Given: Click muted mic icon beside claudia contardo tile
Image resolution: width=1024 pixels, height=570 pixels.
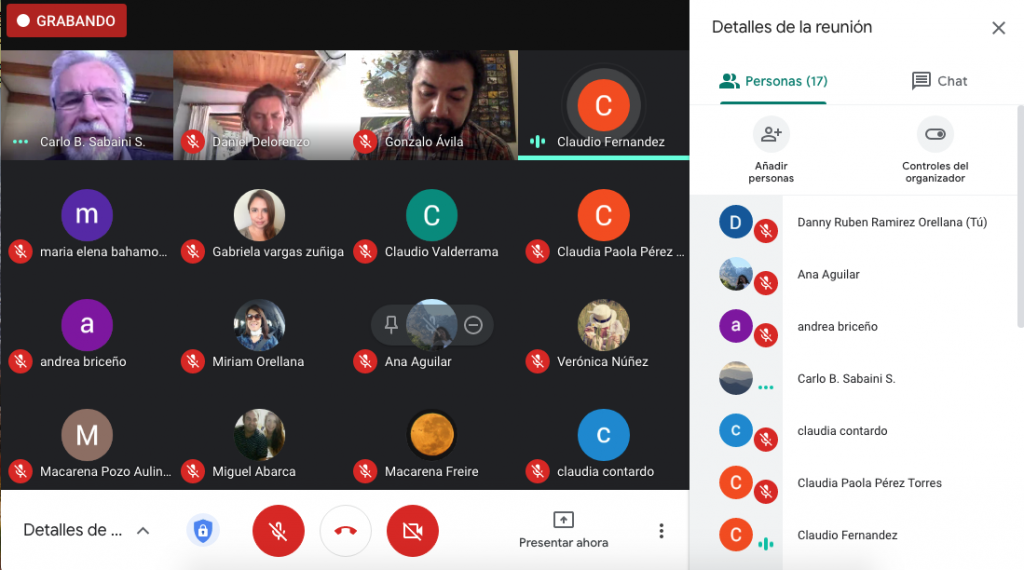Looking at the screenshot, I should [x=537, y=471].
